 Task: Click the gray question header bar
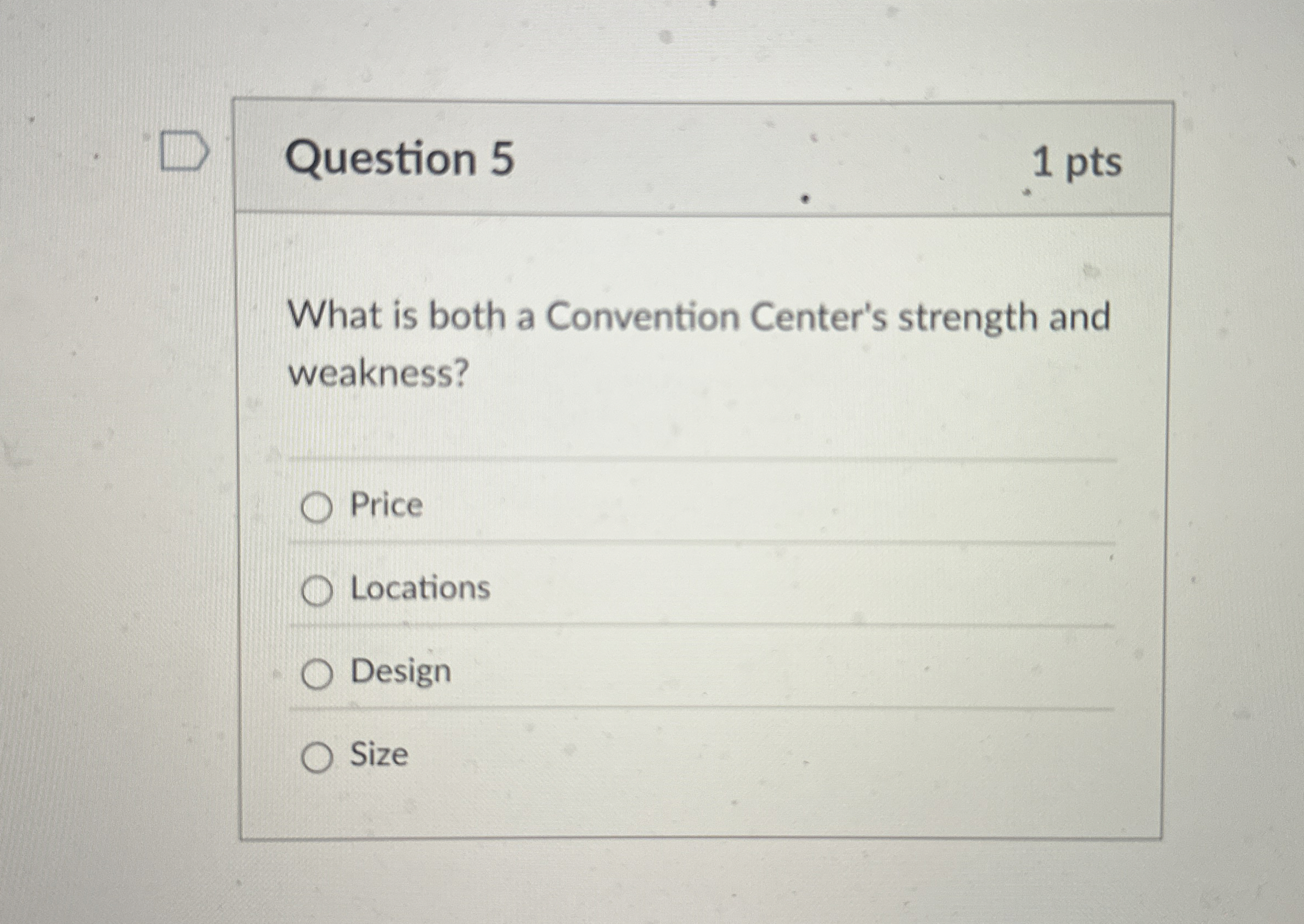click(x=740, y=160)
